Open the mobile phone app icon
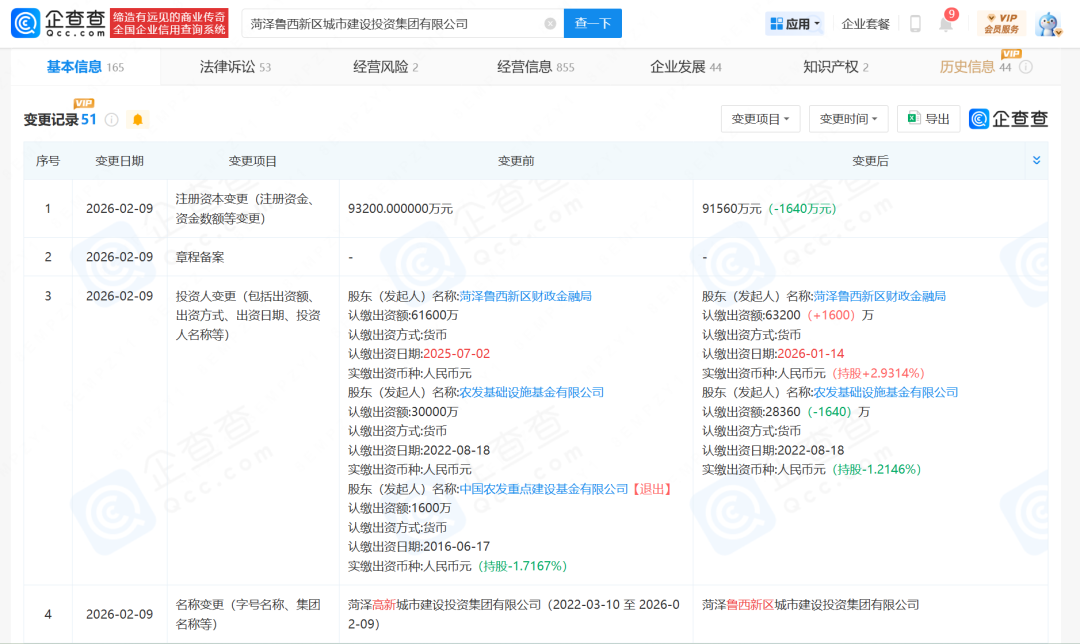 [x=915, y=24]
